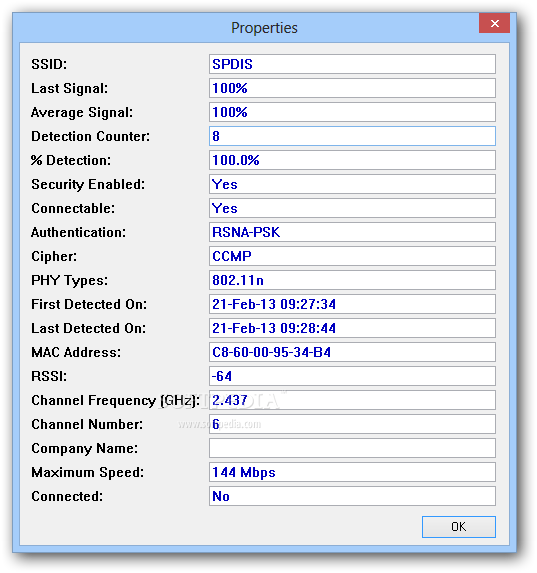The height and width of the screenshot is (573, 537).
Task: Click the Connectable: label
Action: [73, 208]
